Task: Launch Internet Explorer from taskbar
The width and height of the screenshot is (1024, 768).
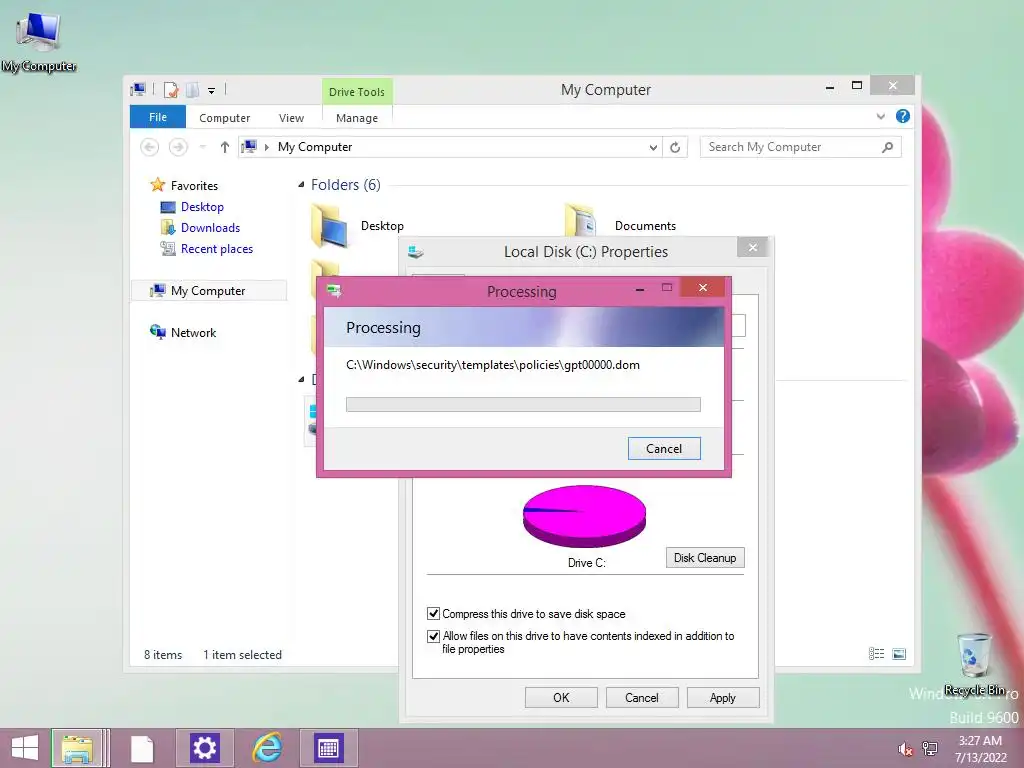Action: pos(267,748)
